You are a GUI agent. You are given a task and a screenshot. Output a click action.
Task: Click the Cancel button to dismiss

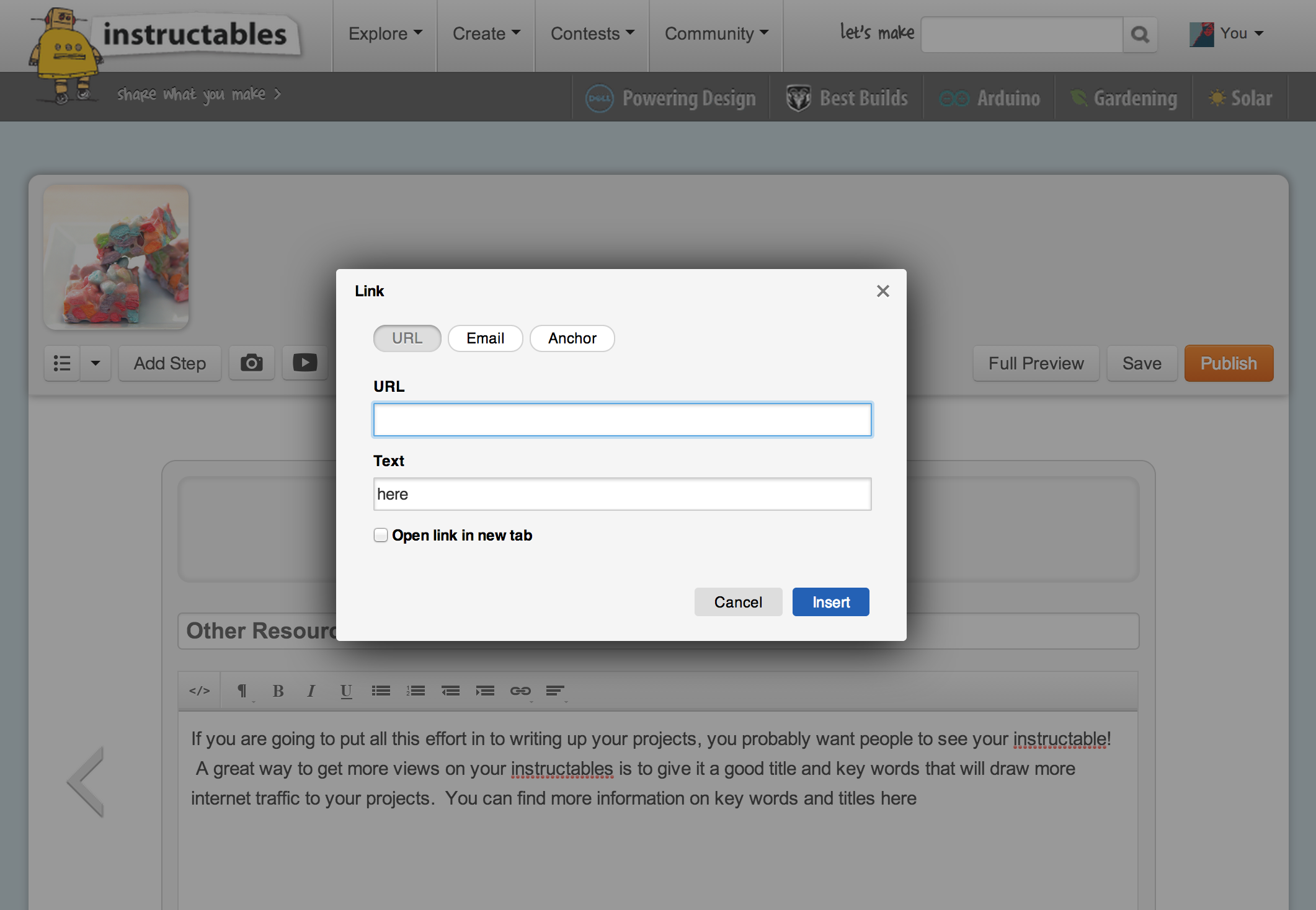coord(738,601)
